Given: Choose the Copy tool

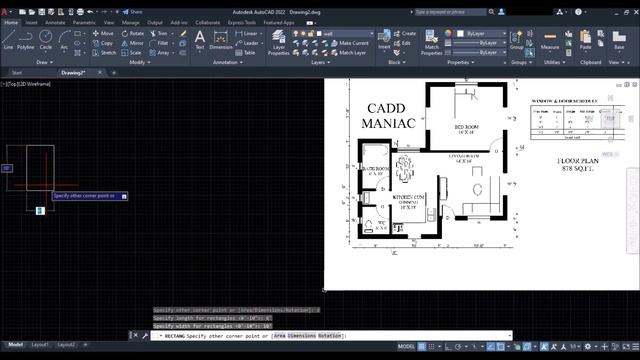Looking at the screenshot, I should pyautogui.click(x=102, y=43).
